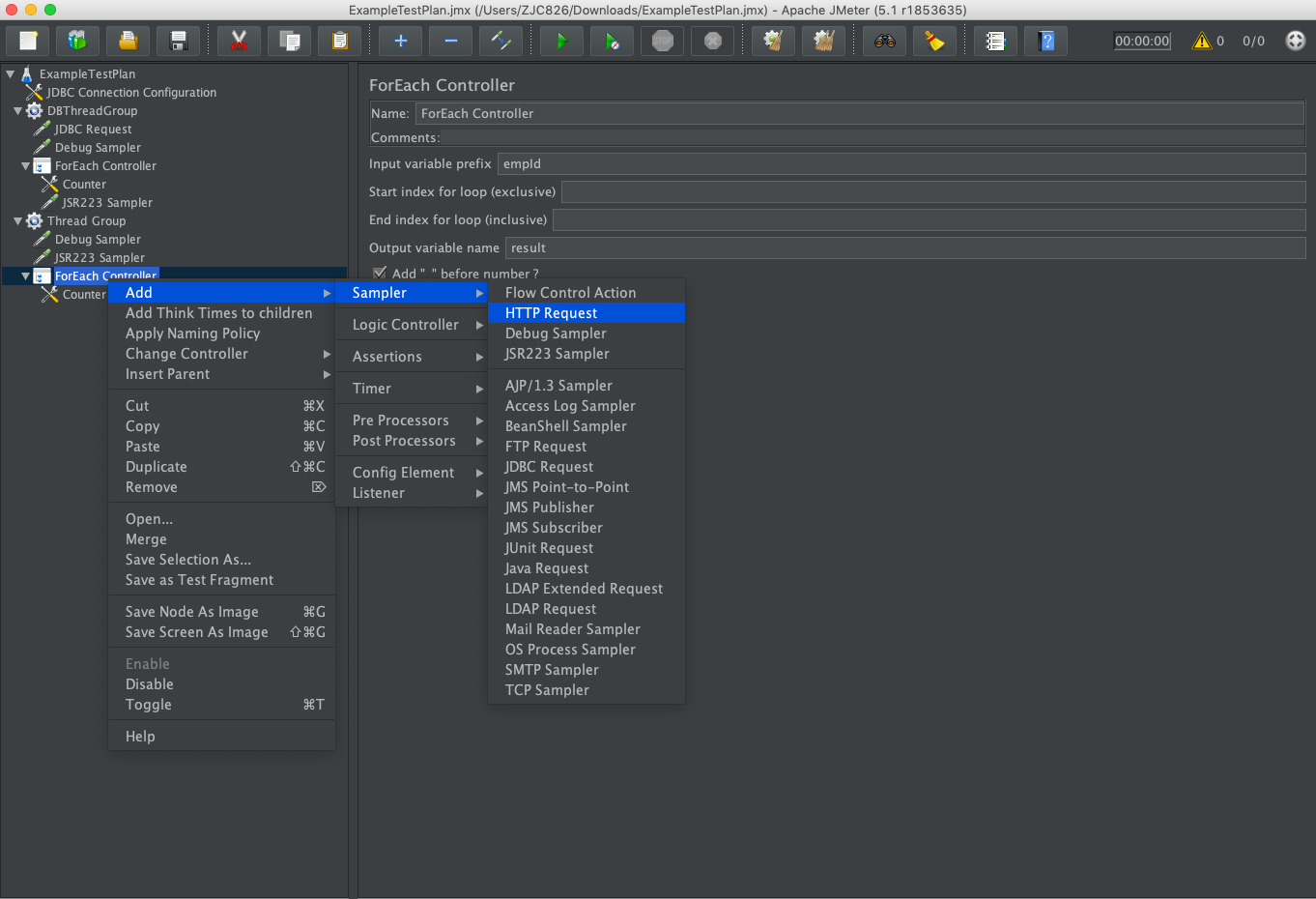This screenshot has width=1316, height=899.
Task: Click the Clear broom icon
Action: coord(773,41)
